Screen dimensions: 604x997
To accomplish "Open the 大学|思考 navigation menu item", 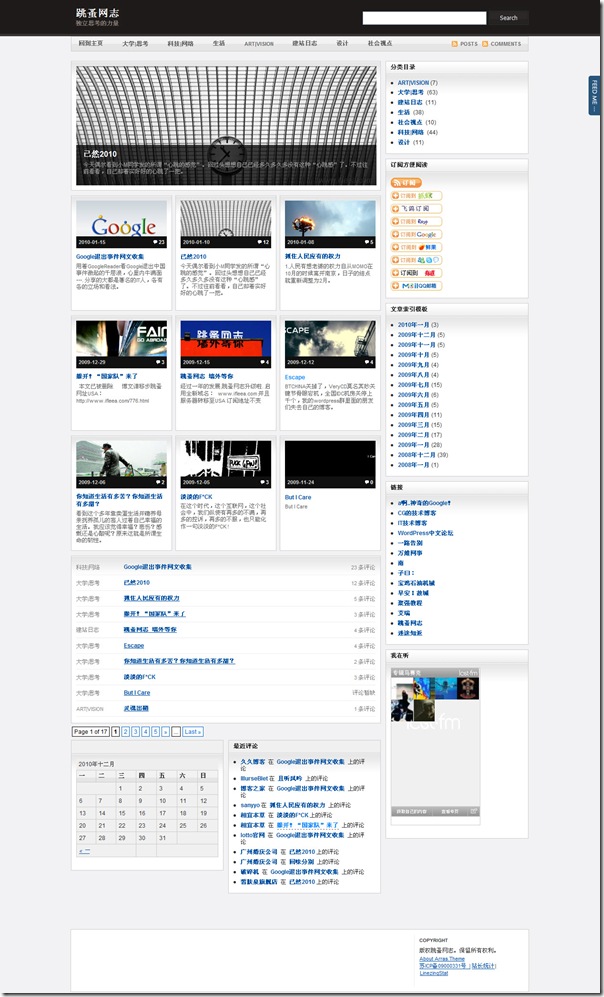I will click(135, 43).
